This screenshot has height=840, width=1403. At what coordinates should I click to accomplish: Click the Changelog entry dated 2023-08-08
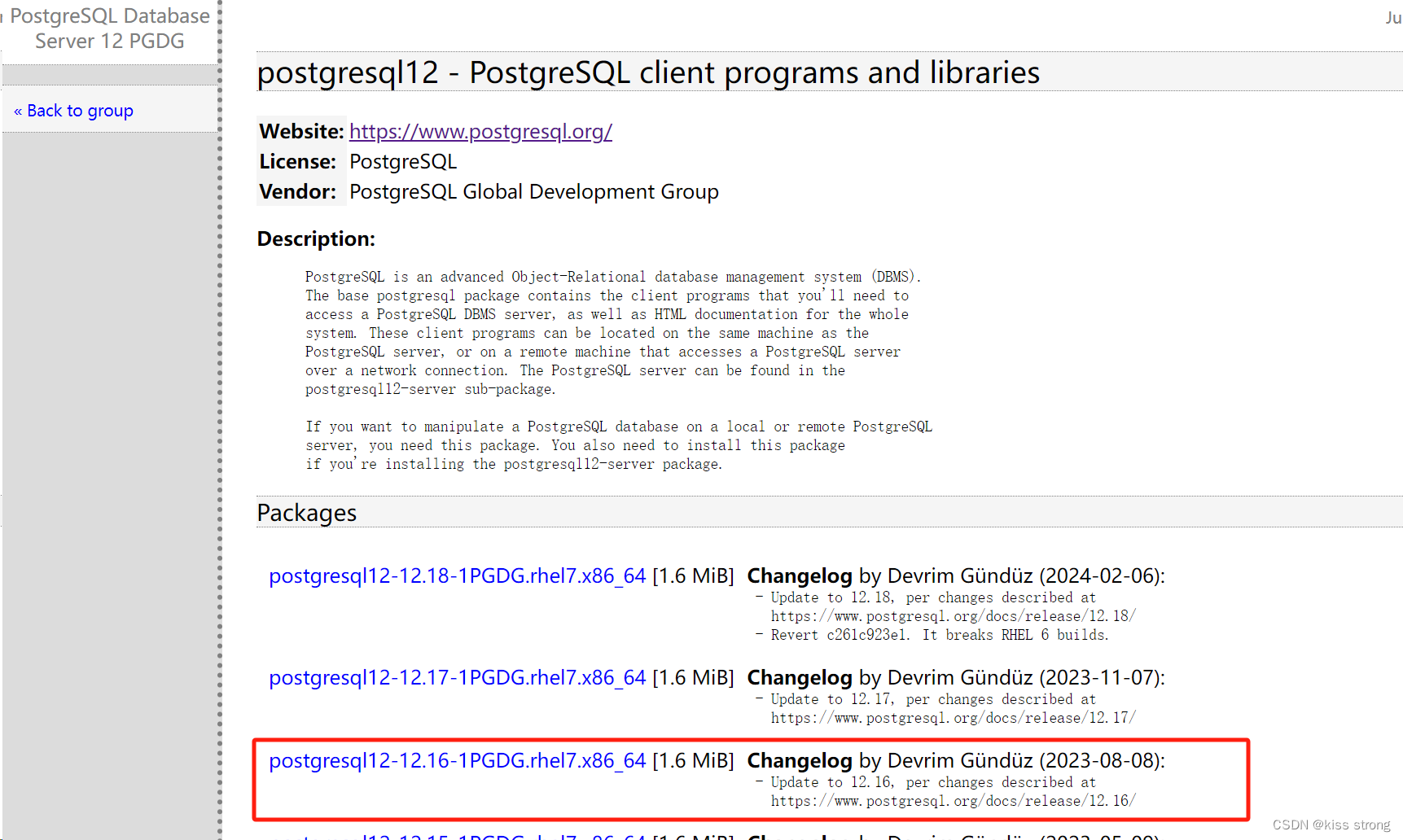pyautogui.click(x=956, y=760)
